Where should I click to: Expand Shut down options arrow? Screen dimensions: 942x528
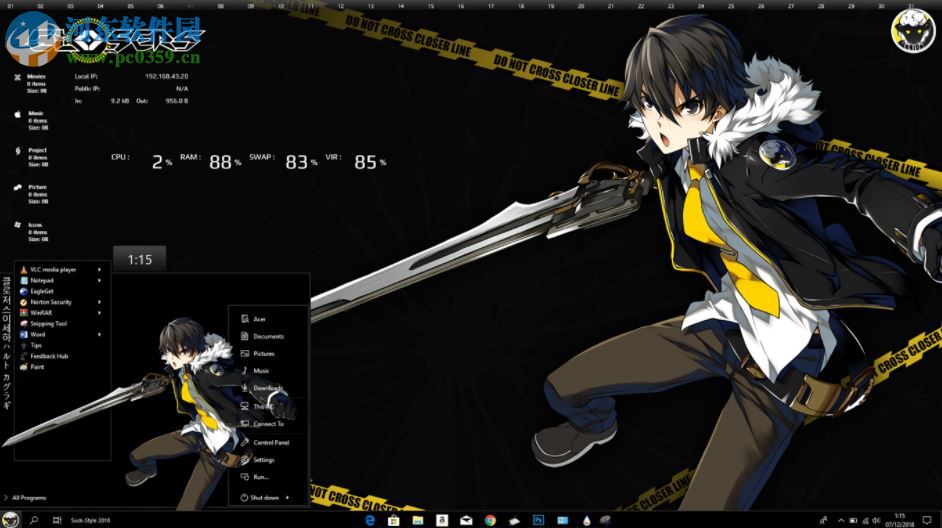point(288,497)
